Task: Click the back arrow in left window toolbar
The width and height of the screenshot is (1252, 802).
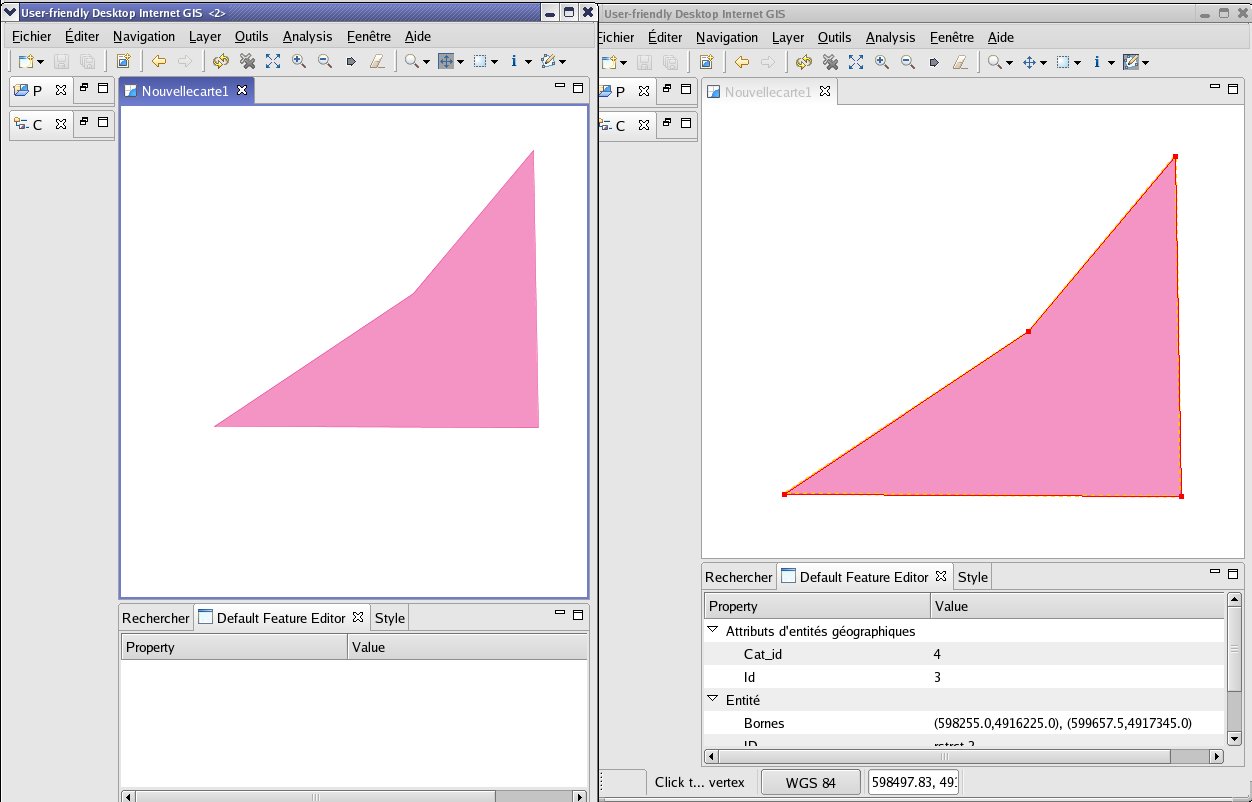Action: point(159,61)
